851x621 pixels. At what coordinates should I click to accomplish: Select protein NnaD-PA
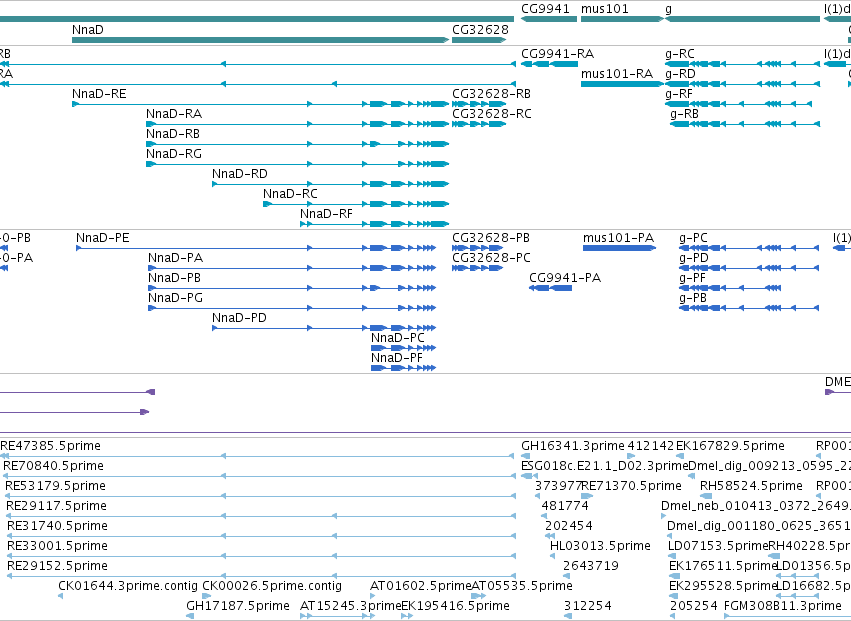(292, 268)
